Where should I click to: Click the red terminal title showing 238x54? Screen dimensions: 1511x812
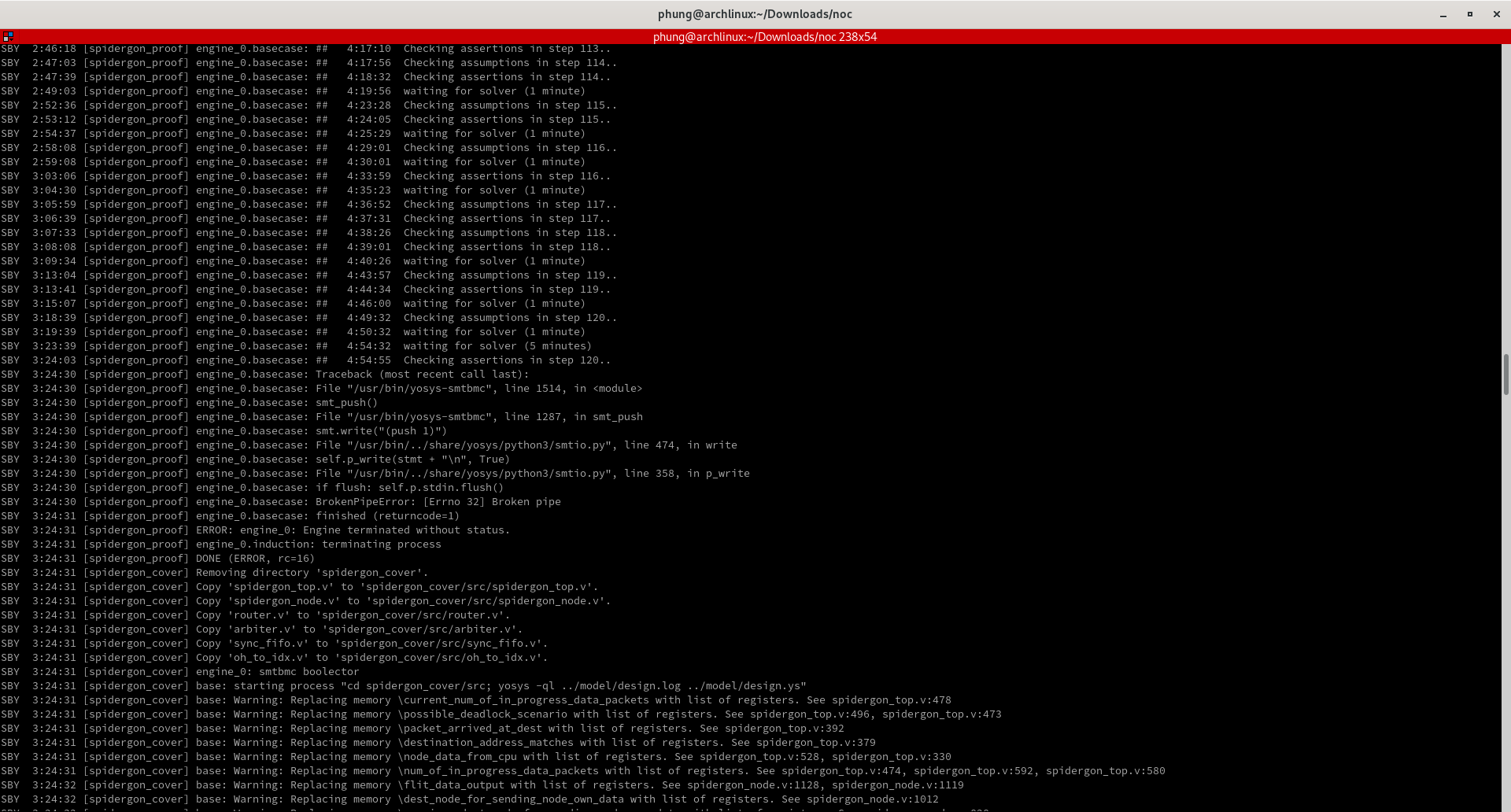pos(764,37)
